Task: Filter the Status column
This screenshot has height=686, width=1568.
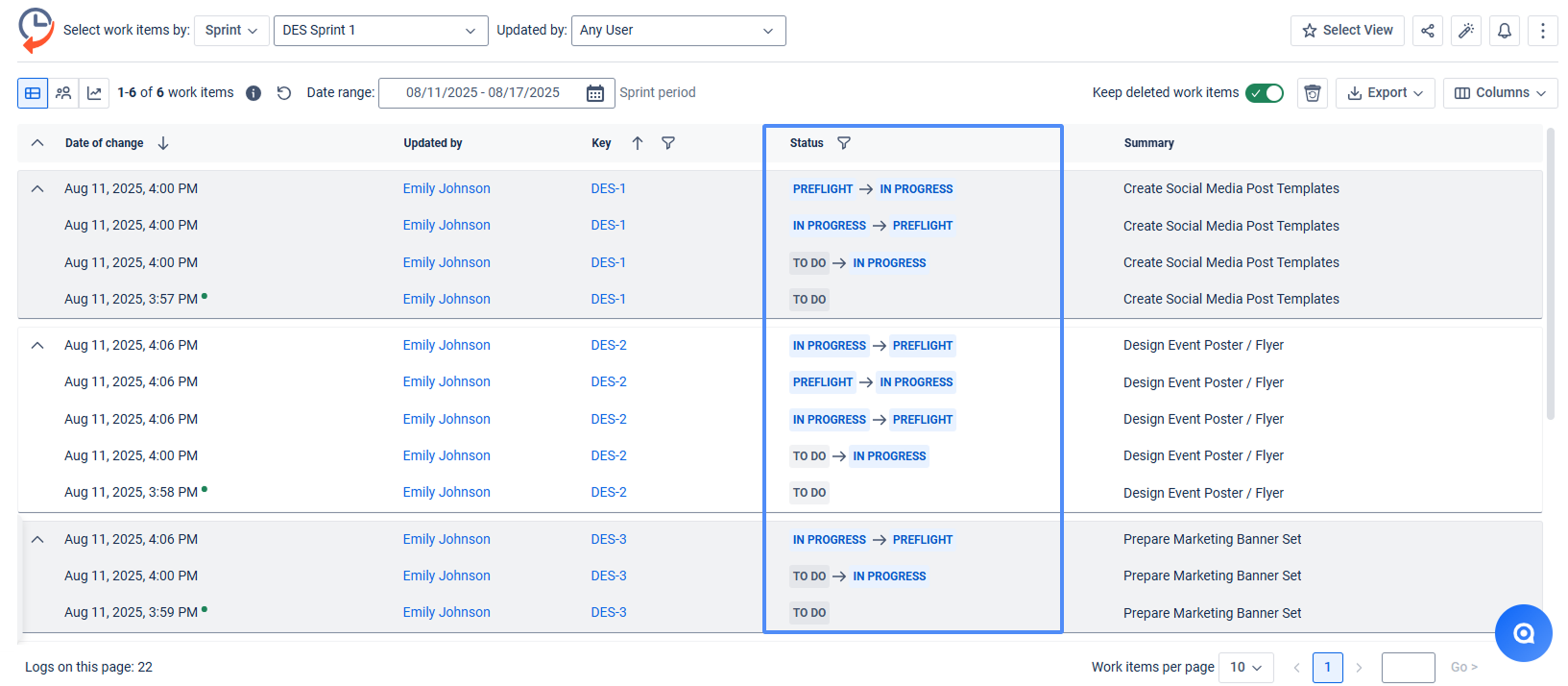Action: tap(844, 143)
